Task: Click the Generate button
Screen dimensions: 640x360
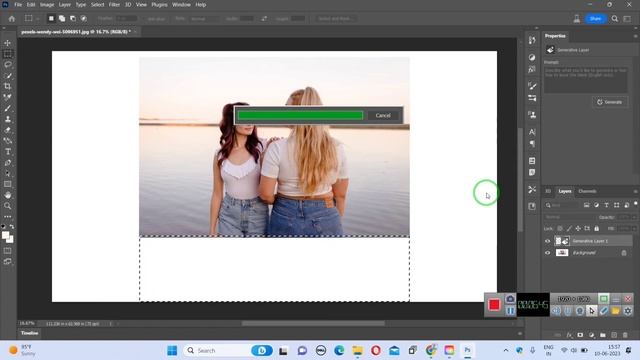Action: point(610,102)
